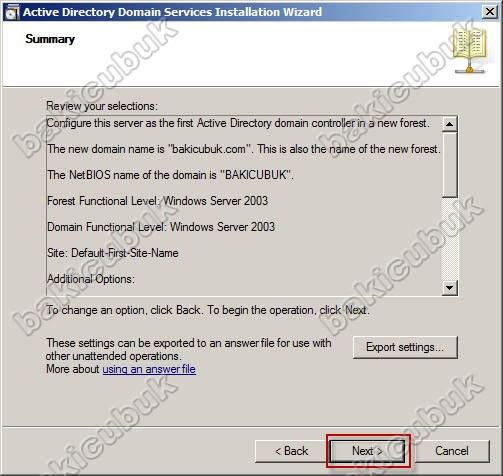
Task: Click the scroll up arrow in the summary box
Action: [x=449, y=124]
